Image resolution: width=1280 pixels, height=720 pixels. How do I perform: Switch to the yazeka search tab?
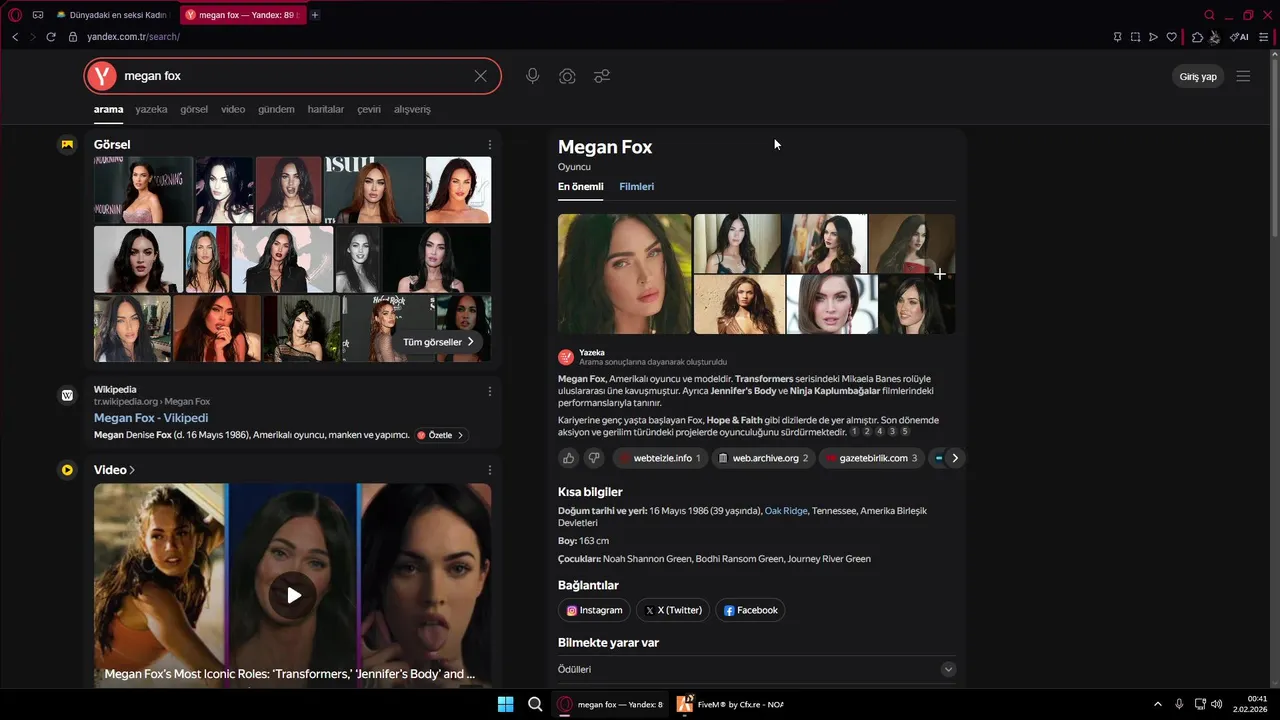pyautogui.click(x=151, y=109)
